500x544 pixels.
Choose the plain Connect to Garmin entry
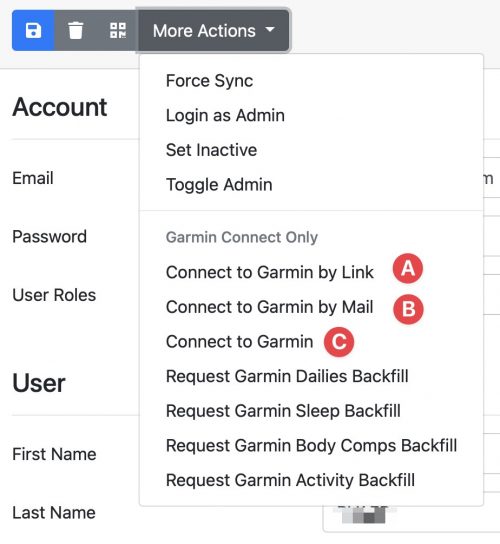pyautogui.click(x=239, y=342)
